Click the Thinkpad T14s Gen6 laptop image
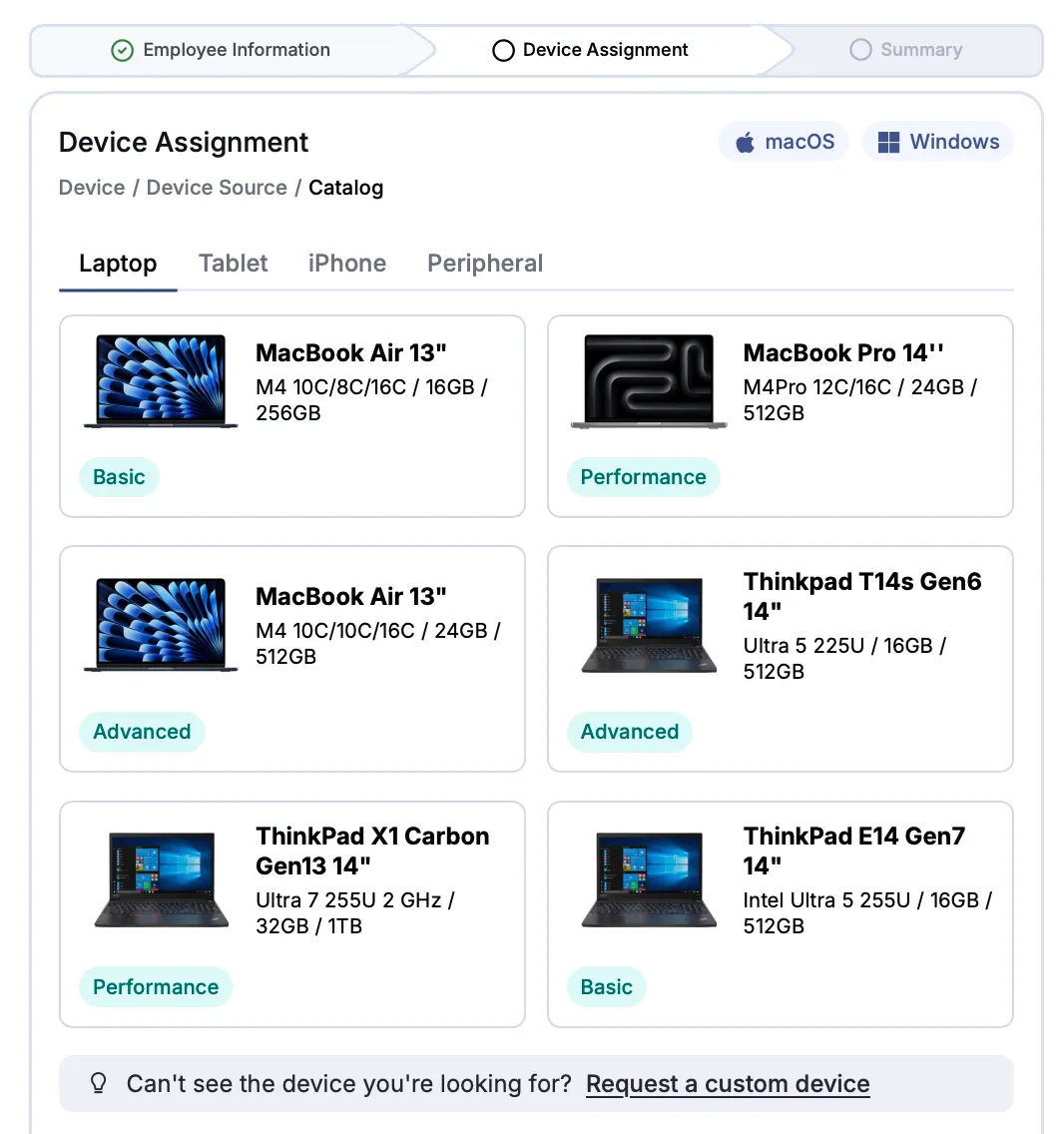 pyautogui.click(x=648, y=626)
